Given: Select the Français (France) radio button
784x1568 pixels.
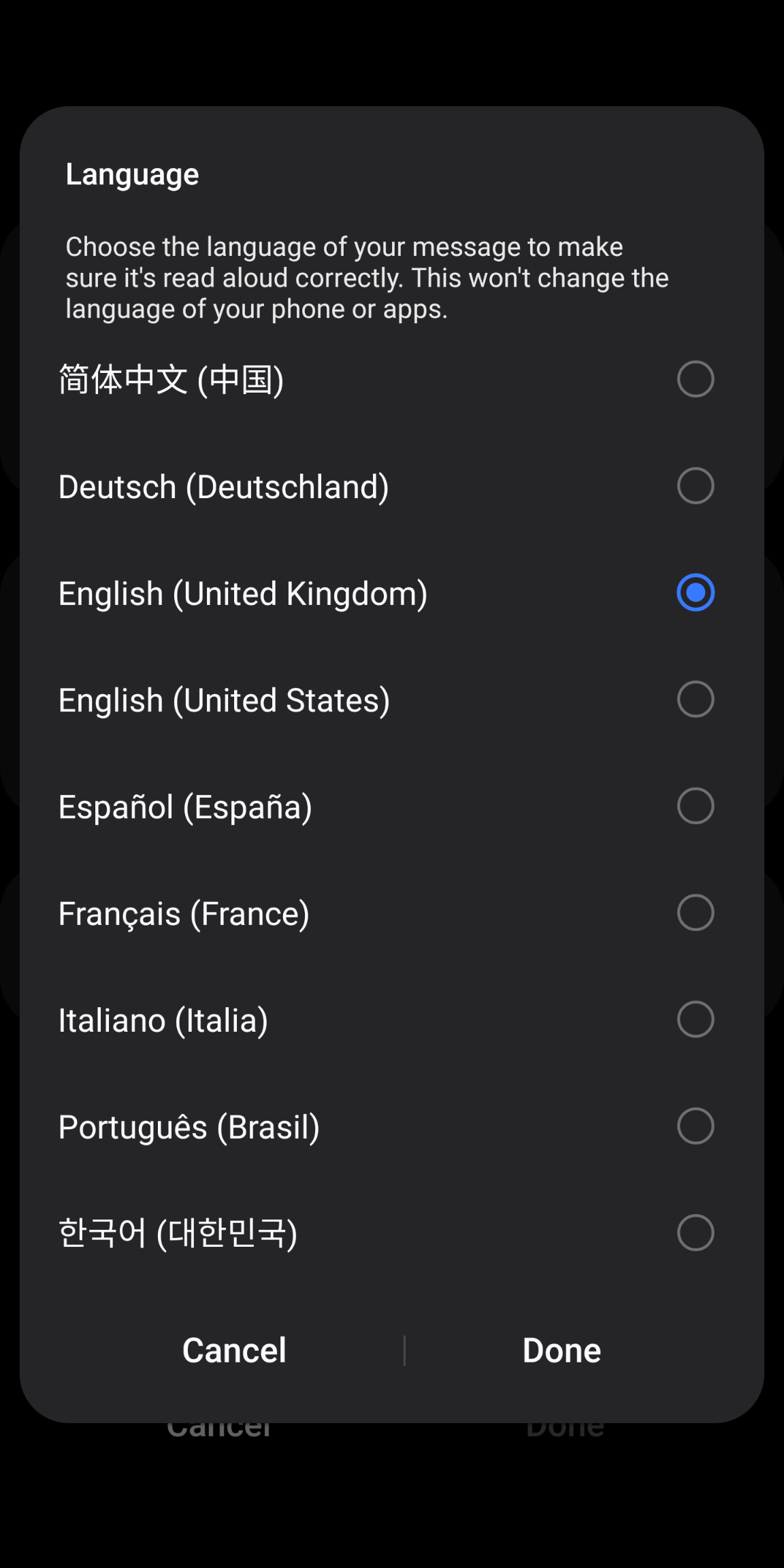Looking at the screenshot, I should [695, 913].
